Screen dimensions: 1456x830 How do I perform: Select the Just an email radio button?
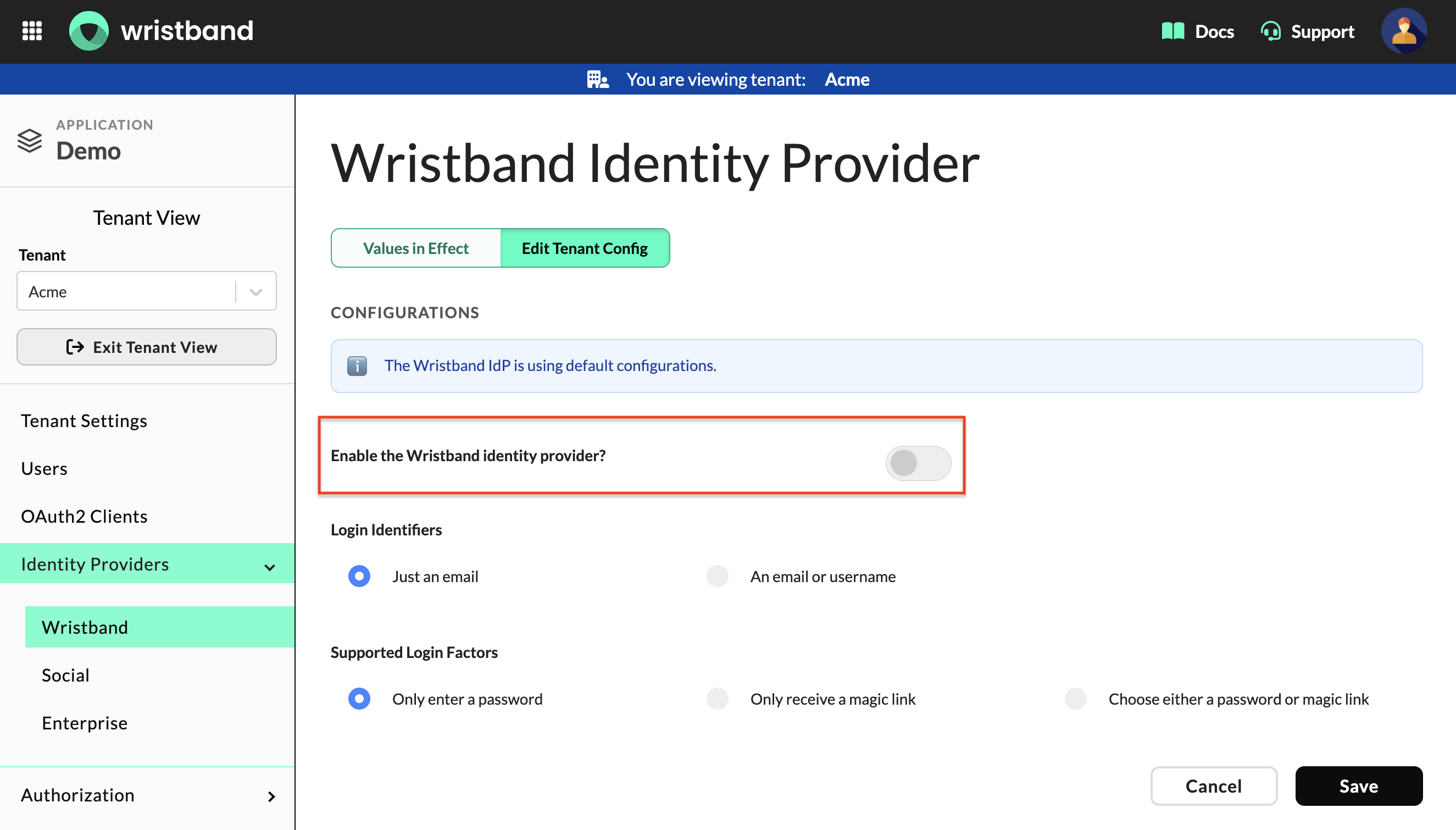click(359, 576)
